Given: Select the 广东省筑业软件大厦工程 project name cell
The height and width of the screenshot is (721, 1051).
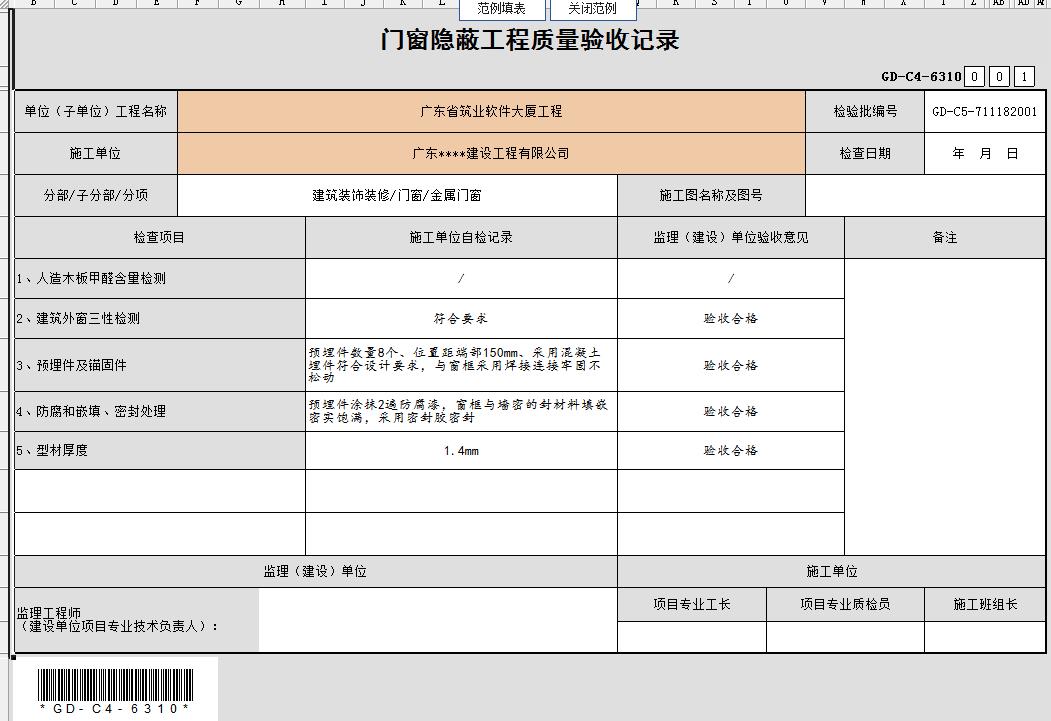Looking at the screenshot, I should (491, 111).
